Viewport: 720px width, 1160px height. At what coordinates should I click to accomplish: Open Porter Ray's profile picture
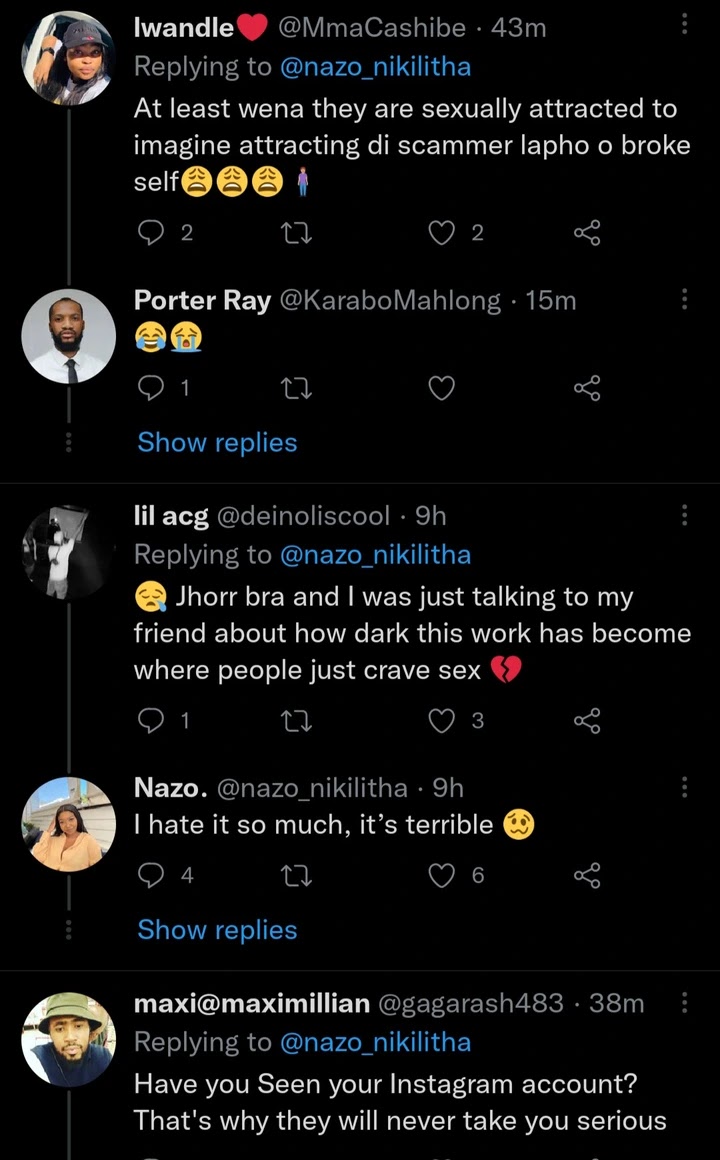tap(68, 336)
